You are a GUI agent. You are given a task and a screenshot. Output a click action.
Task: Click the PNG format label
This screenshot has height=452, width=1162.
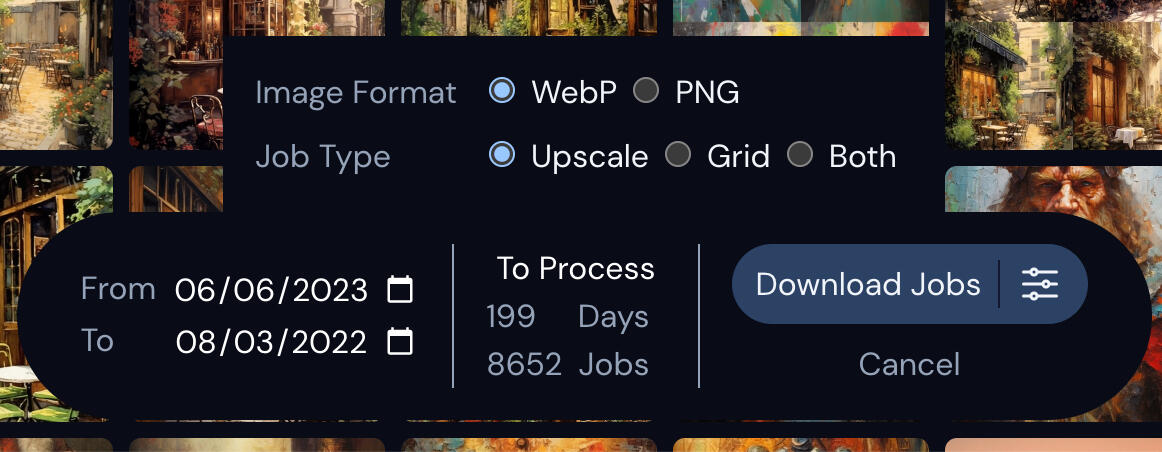point(707,93)
